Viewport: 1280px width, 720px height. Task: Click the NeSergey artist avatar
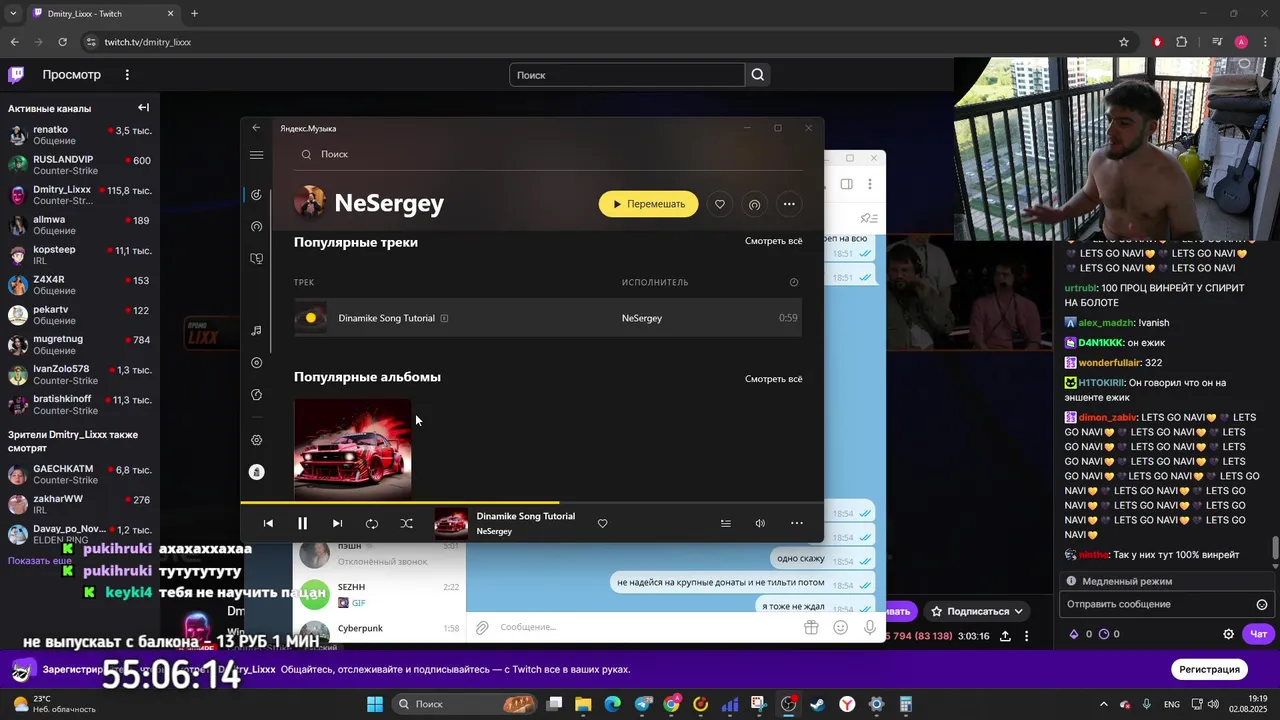pyautogui.click(x=310, y=203)
